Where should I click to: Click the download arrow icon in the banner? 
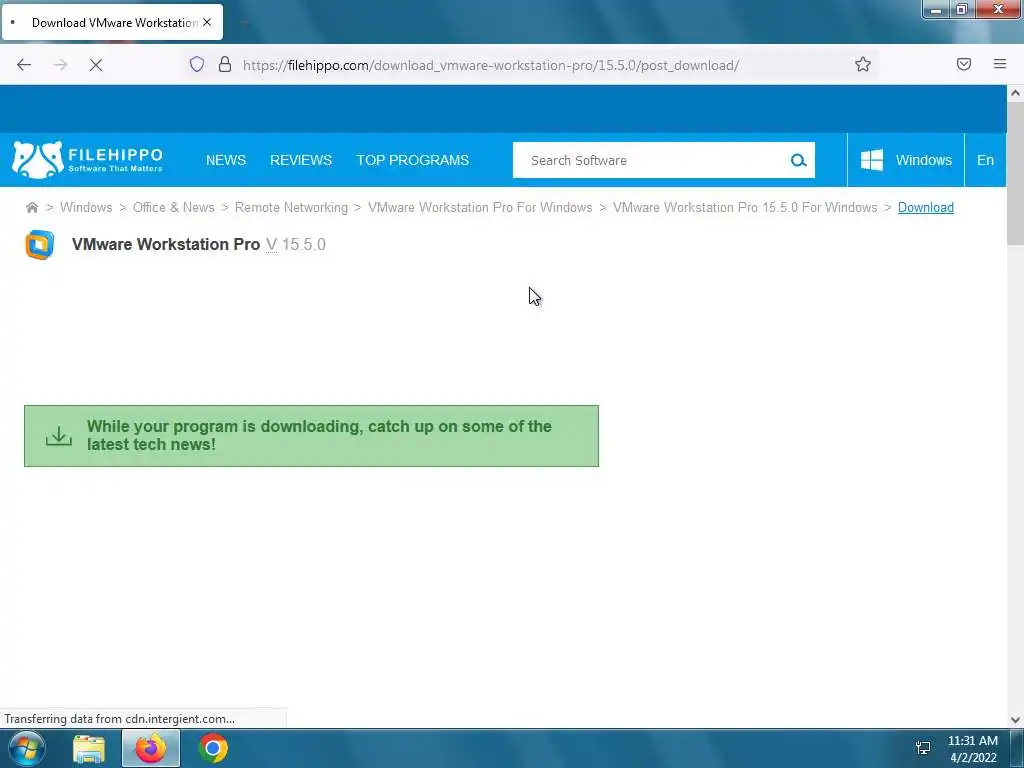(59, 436)
